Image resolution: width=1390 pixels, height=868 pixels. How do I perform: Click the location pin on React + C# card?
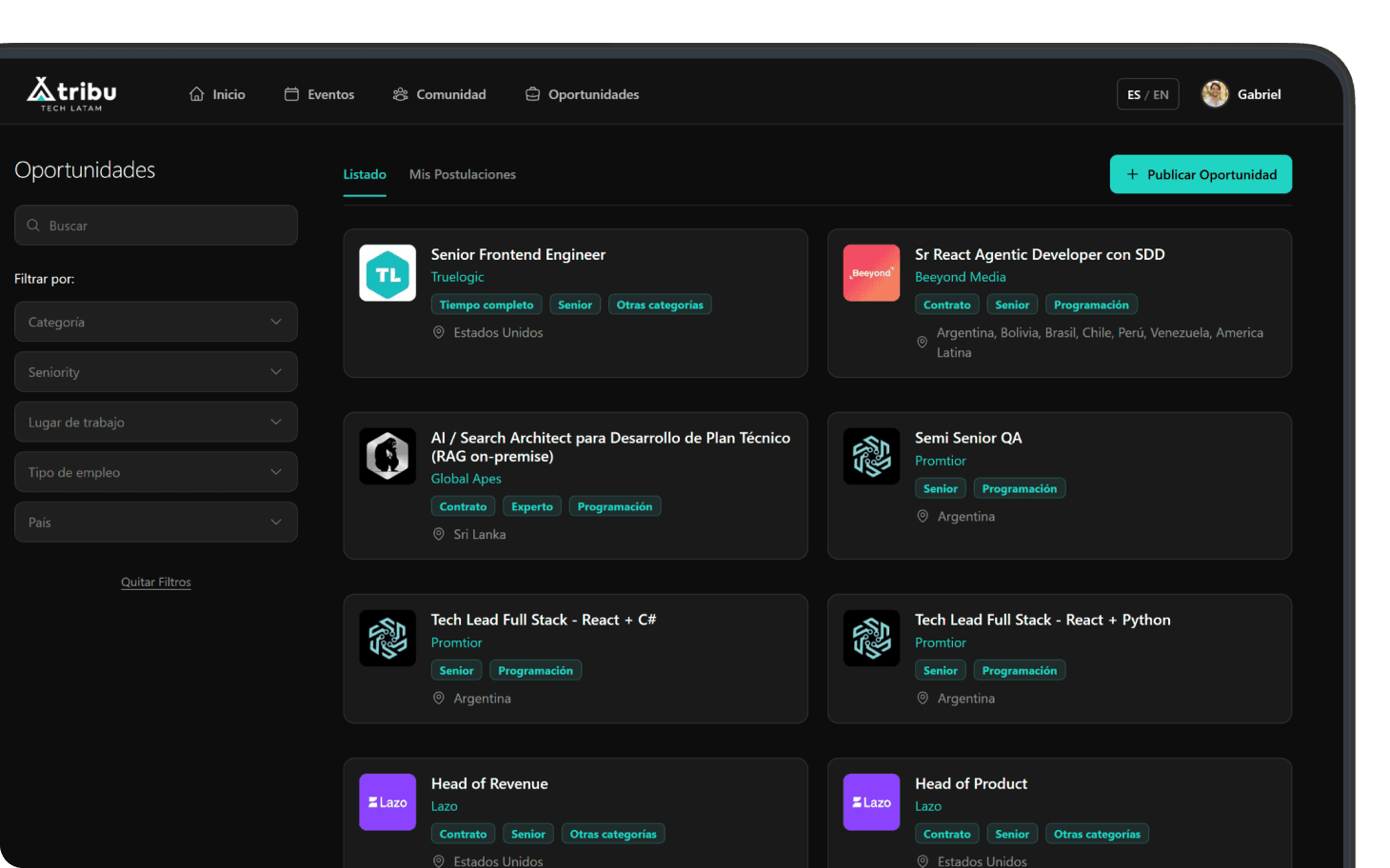pyautogui.click(x=439, y=698)
